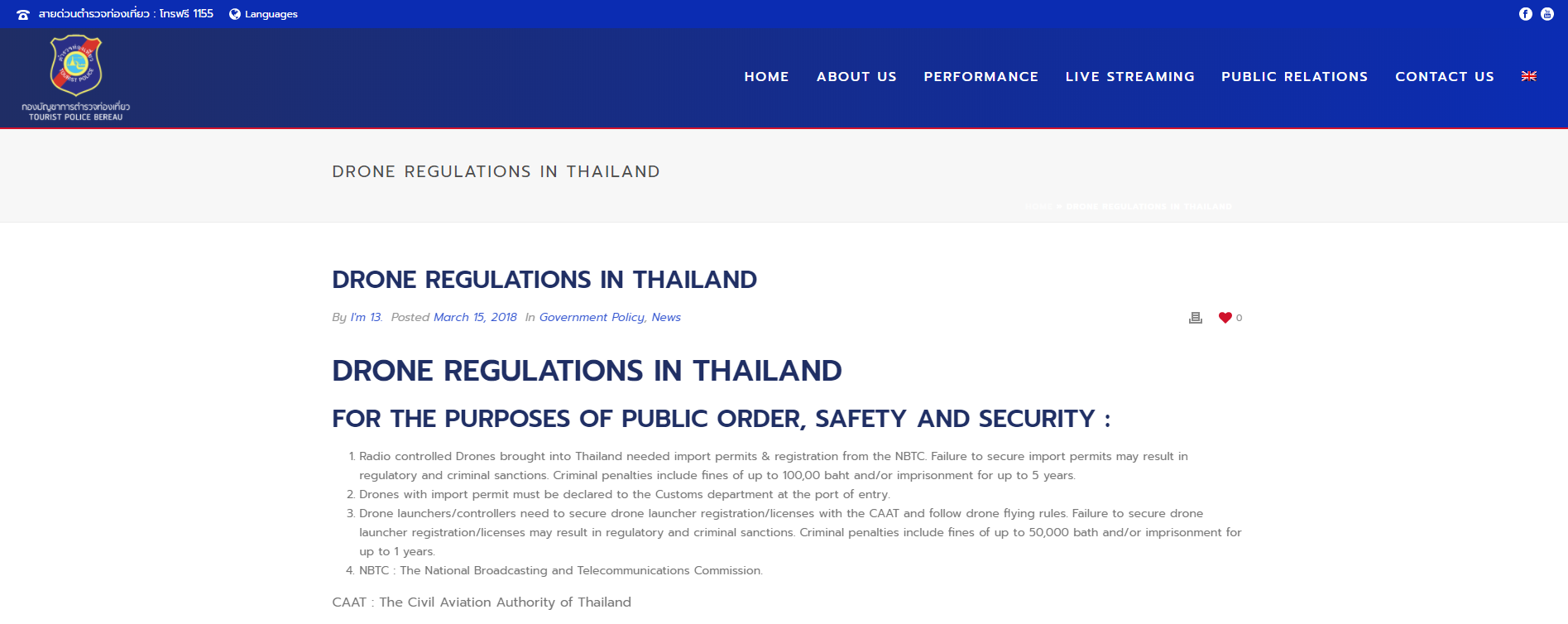Viewport: 1568px width, 624px height.
Task: Expand the PERFORMANCE menu
Action: click(981, 76)
